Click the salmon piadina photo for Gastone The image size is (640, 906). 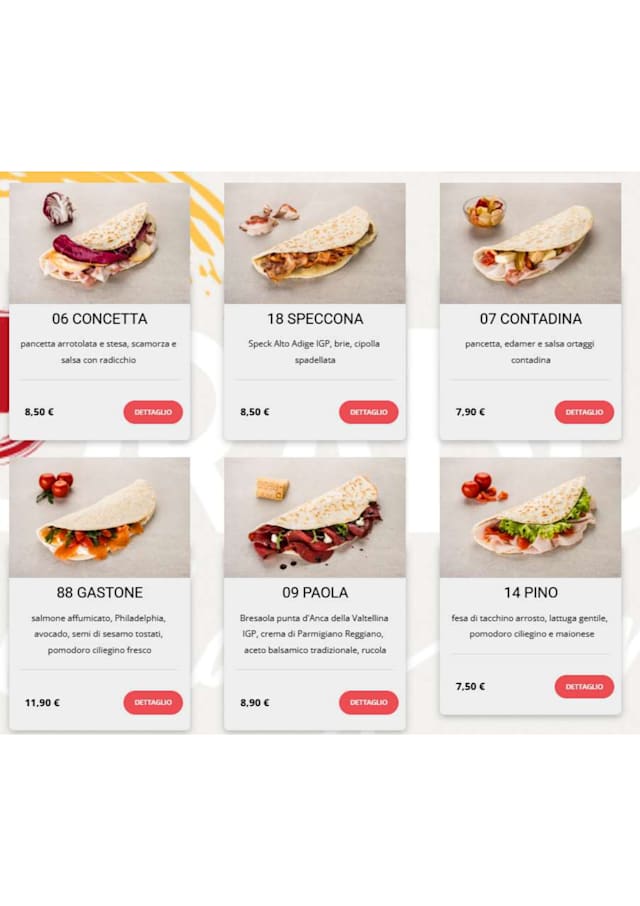(100, 517)
